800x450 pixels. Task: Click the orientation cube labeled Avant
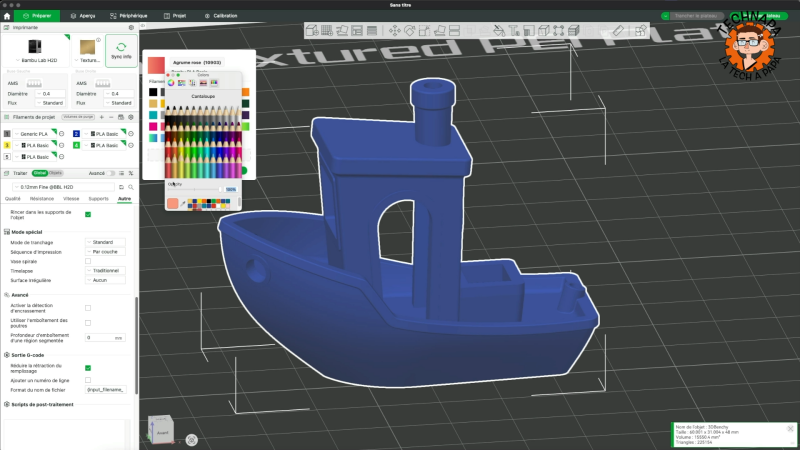click(x=162, y=430)
